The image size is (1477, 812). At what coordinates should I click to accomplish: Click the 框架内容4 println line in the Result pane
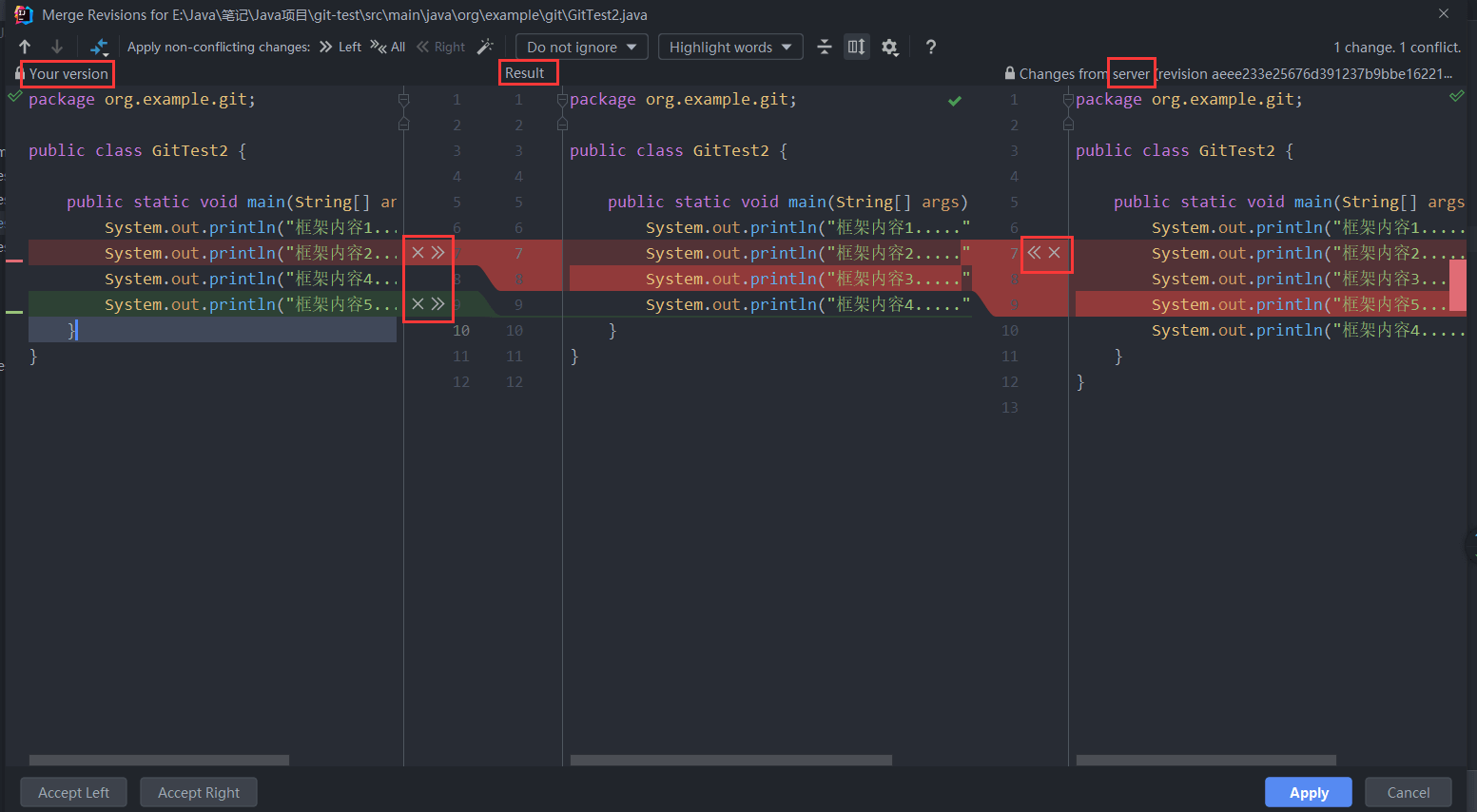(x=807, y=304)
